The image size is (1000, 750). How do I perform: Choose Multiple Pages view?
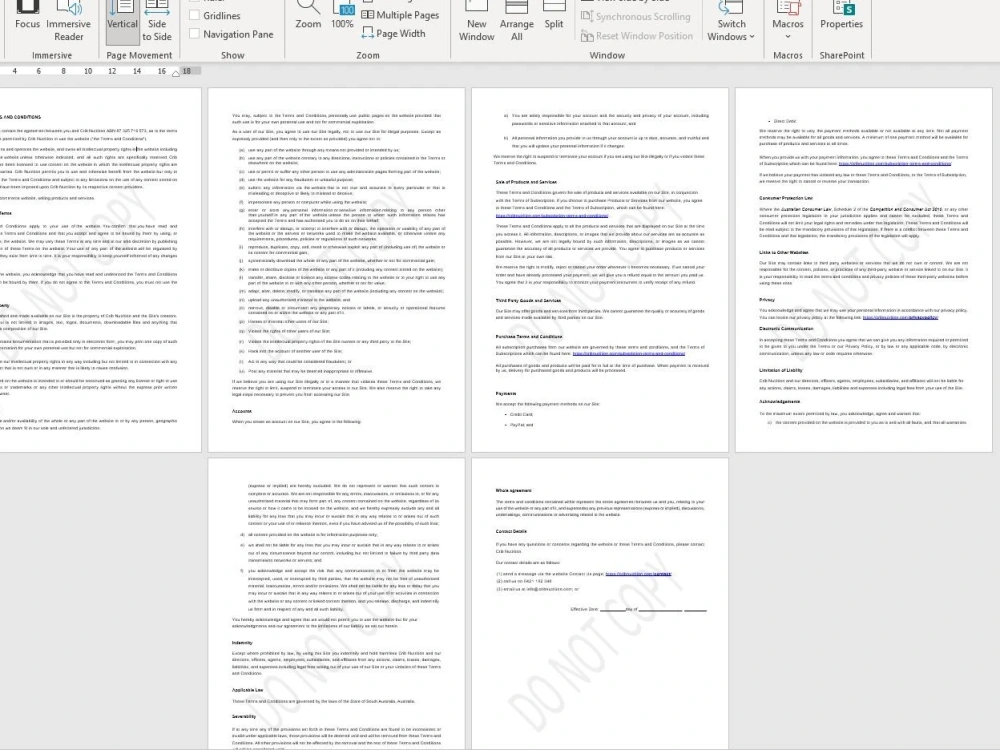401,15
